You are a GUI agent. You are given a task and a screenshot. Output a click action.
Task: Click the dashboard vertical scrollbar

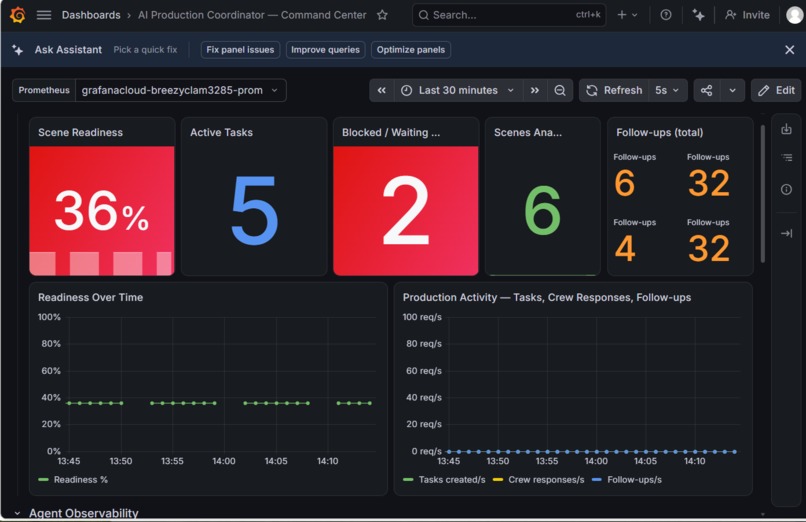coord(762,194)
